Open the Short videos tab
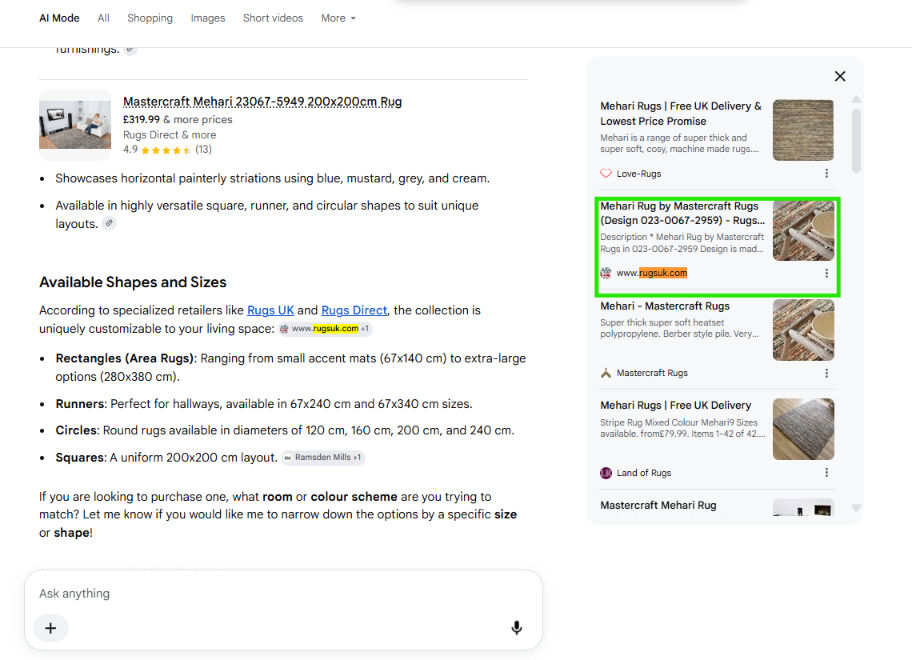 pyautogui.click(x=273, y=18)
